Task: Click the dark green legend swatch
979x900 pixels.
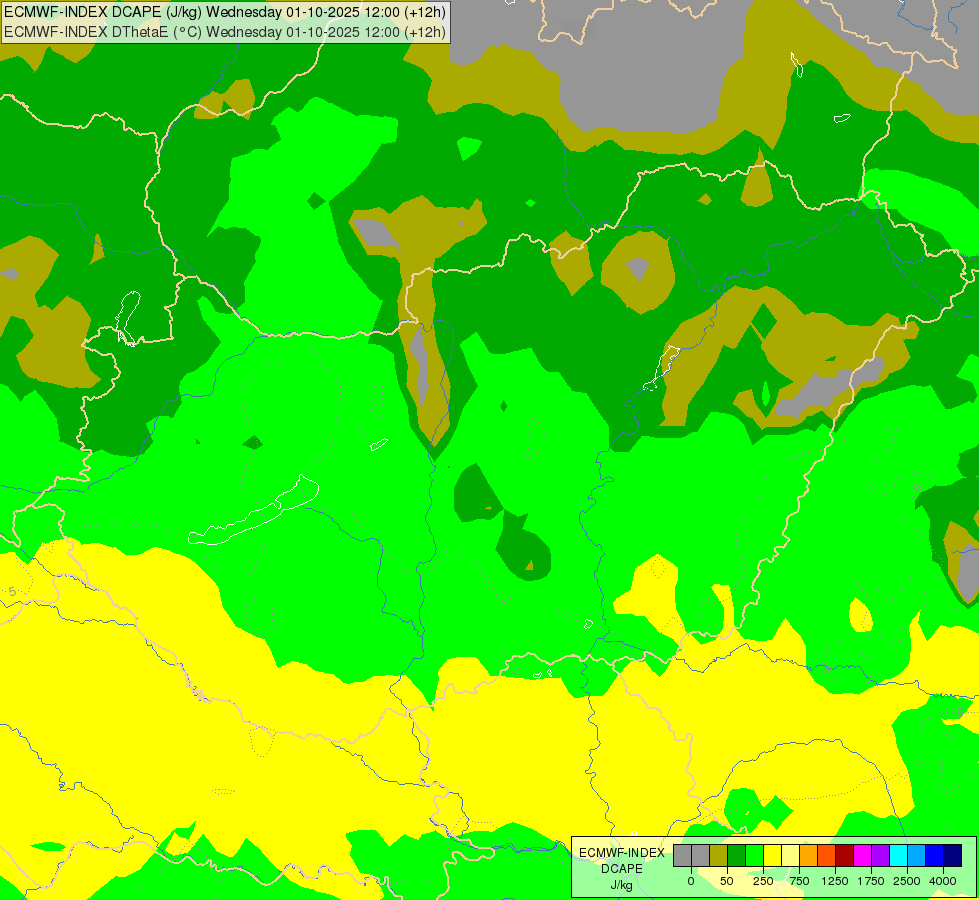Action: [x=737, y=856]
